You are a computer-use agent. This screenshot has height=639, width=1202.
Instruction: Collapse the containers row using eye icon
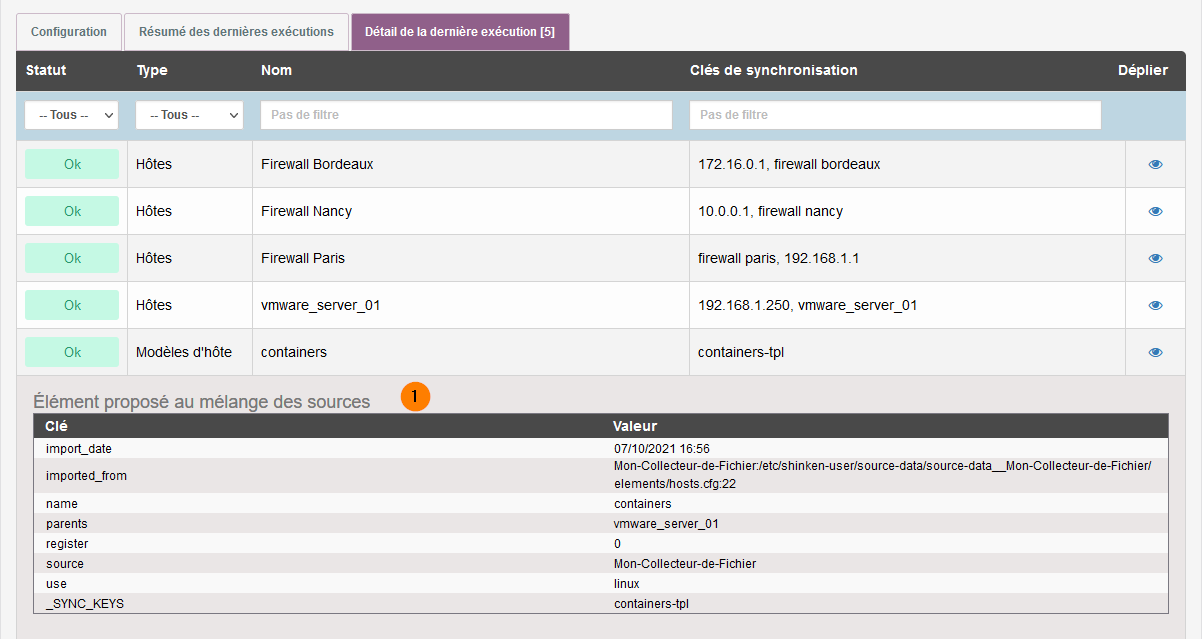1155,353
